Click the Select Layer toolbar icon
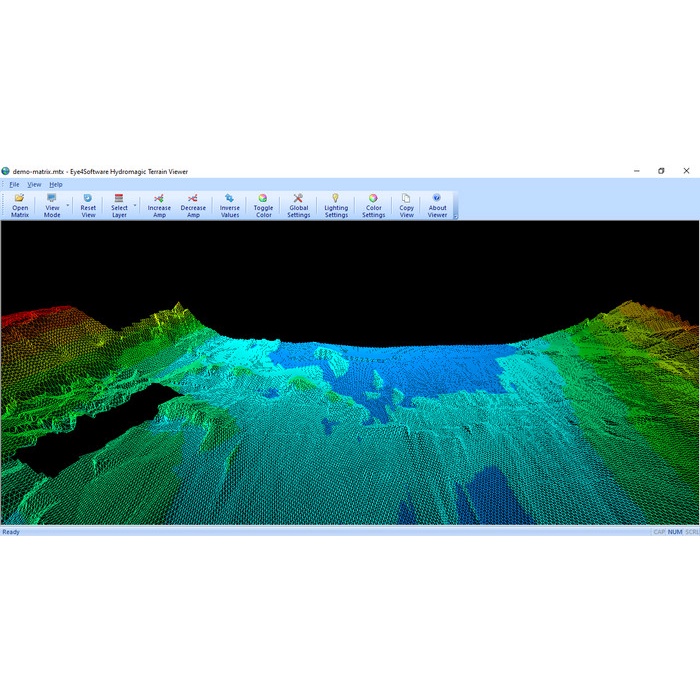This screenshot has height=700, width=700. (x=119, y=206)
